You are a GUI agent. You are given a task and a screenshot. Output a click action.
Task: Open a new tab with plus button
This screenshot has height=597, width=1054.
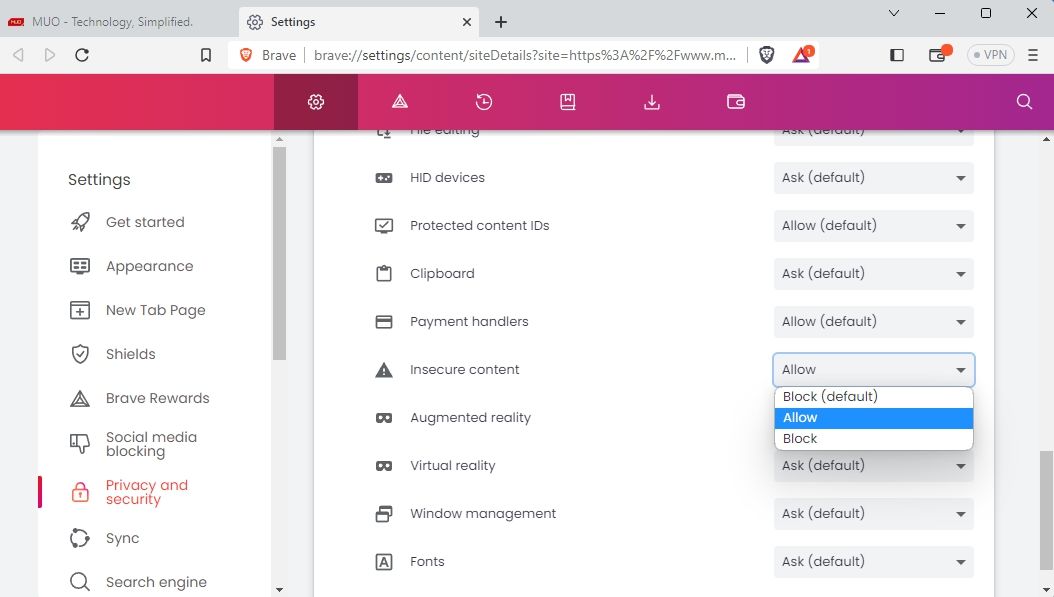point(501,22)
